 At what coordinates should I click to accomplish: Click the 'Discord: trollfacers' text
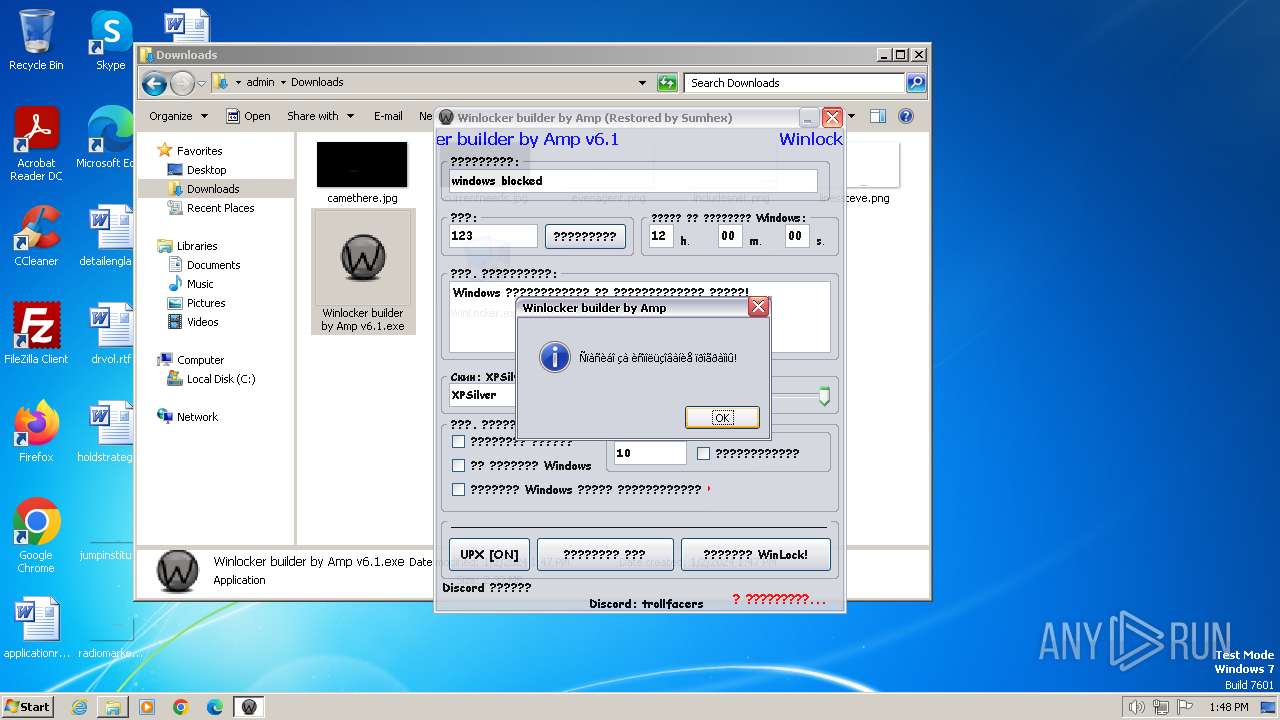click(646, 604)
